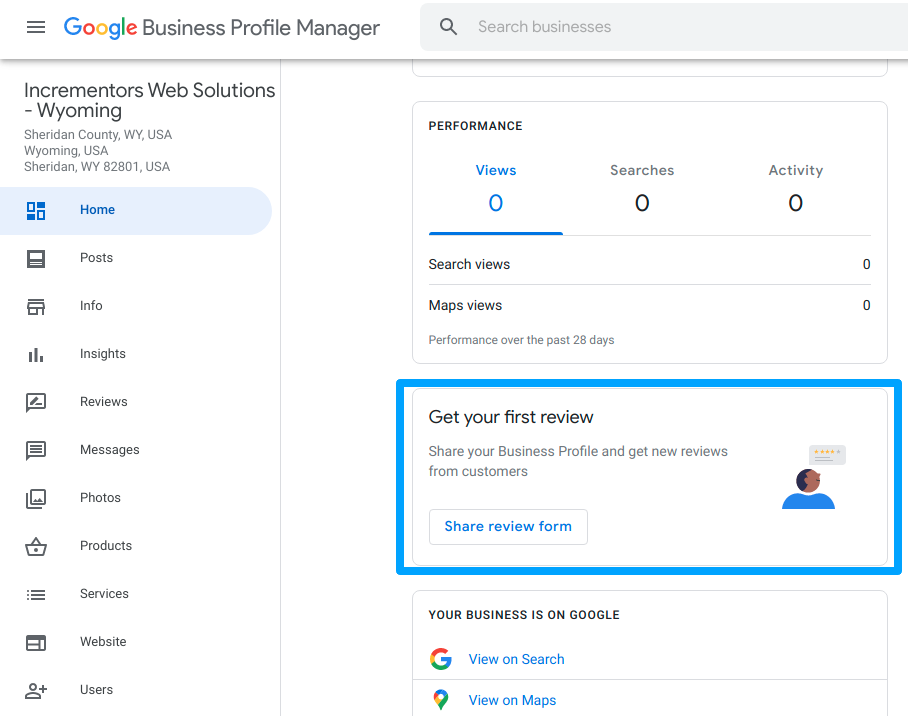The image size is (908, 716).
Task: Click the Photos gallery icon
Action: click(36, 498)
